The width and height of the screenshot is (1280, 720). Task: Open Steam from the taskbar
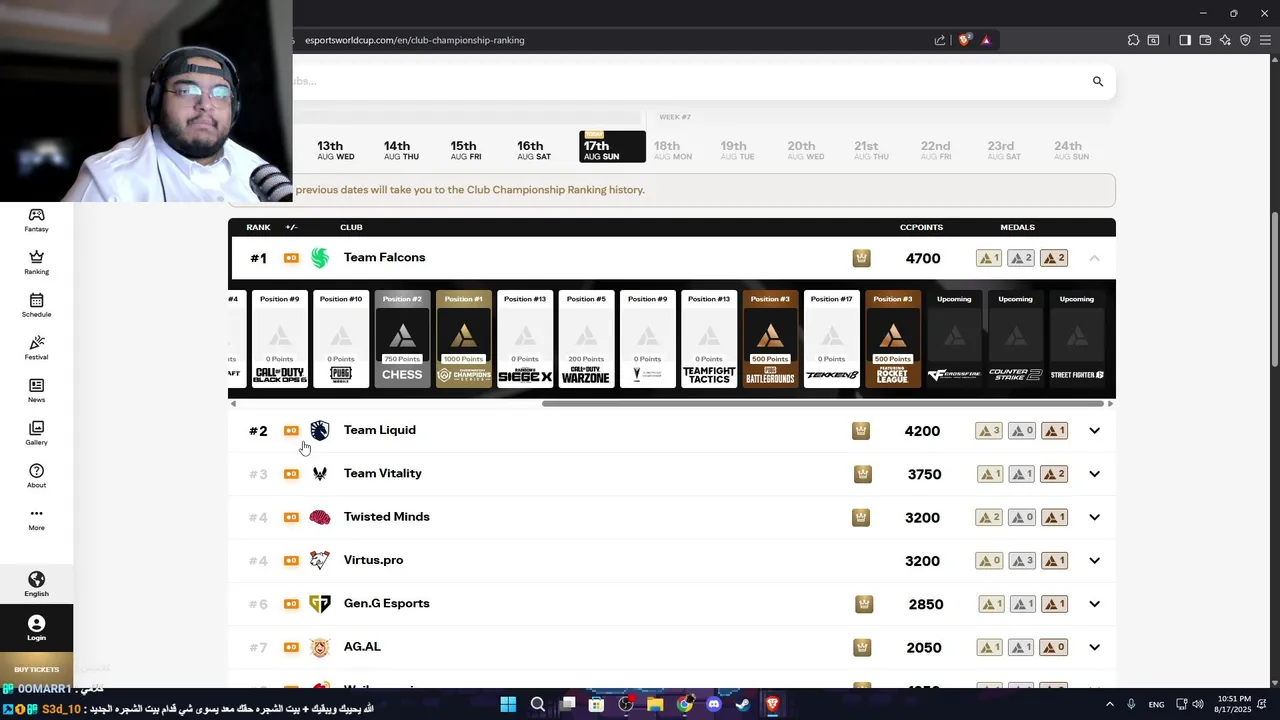pyautogui.click(x=742, y=704)
